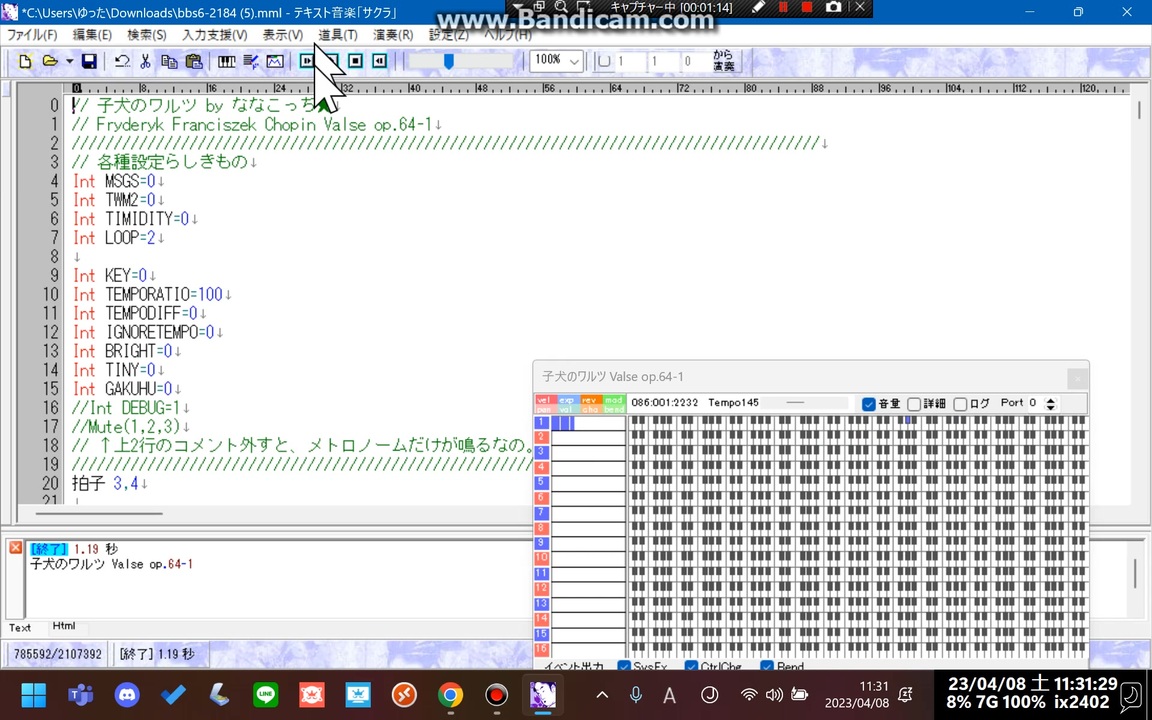Image resolution: width=1152 pixels, height=720 pixels.
Task: Uncheck the 音量 checkbox in player
Action: pyautogui.click(x=868, y=404)
